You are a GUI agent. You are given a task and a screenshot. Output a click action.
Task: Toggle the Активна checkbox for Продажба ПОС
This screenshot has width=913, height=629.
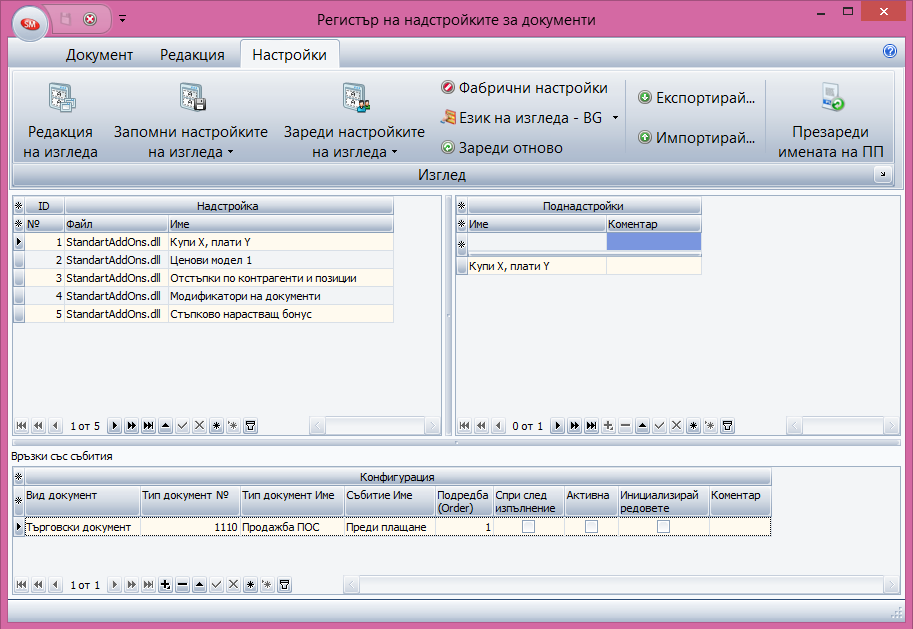[591, 526]
